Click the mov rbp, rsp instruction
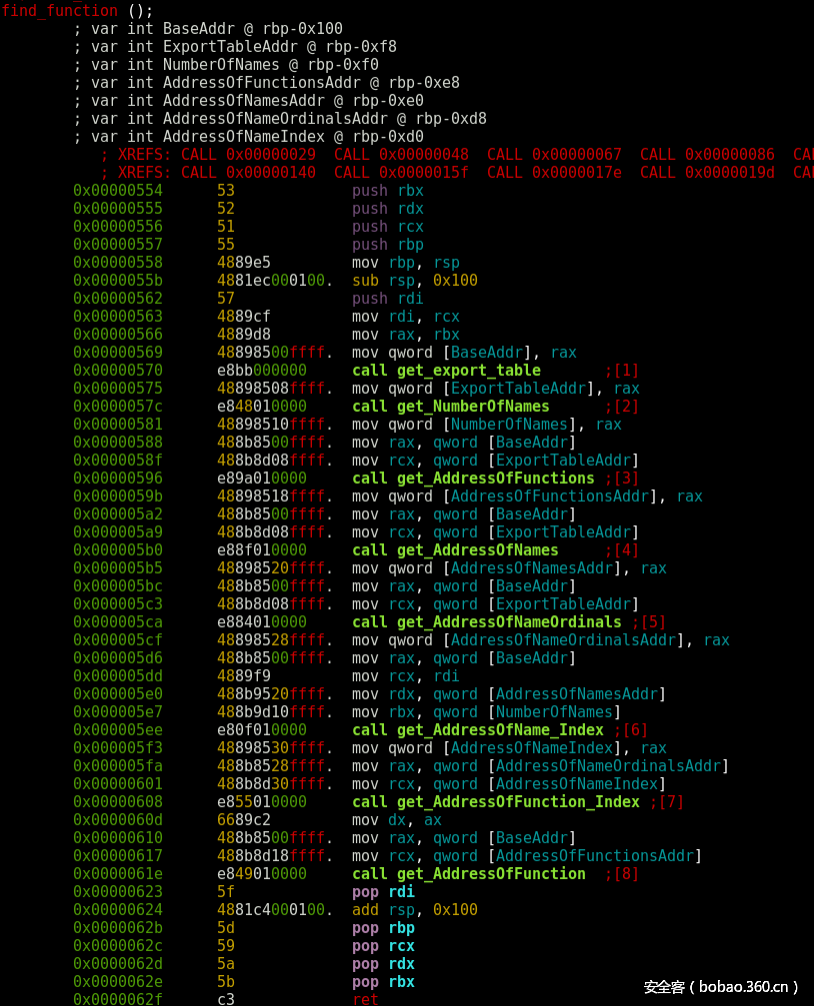The height and width of the screenshot is (1006, 814). click(x=406, y=262)
